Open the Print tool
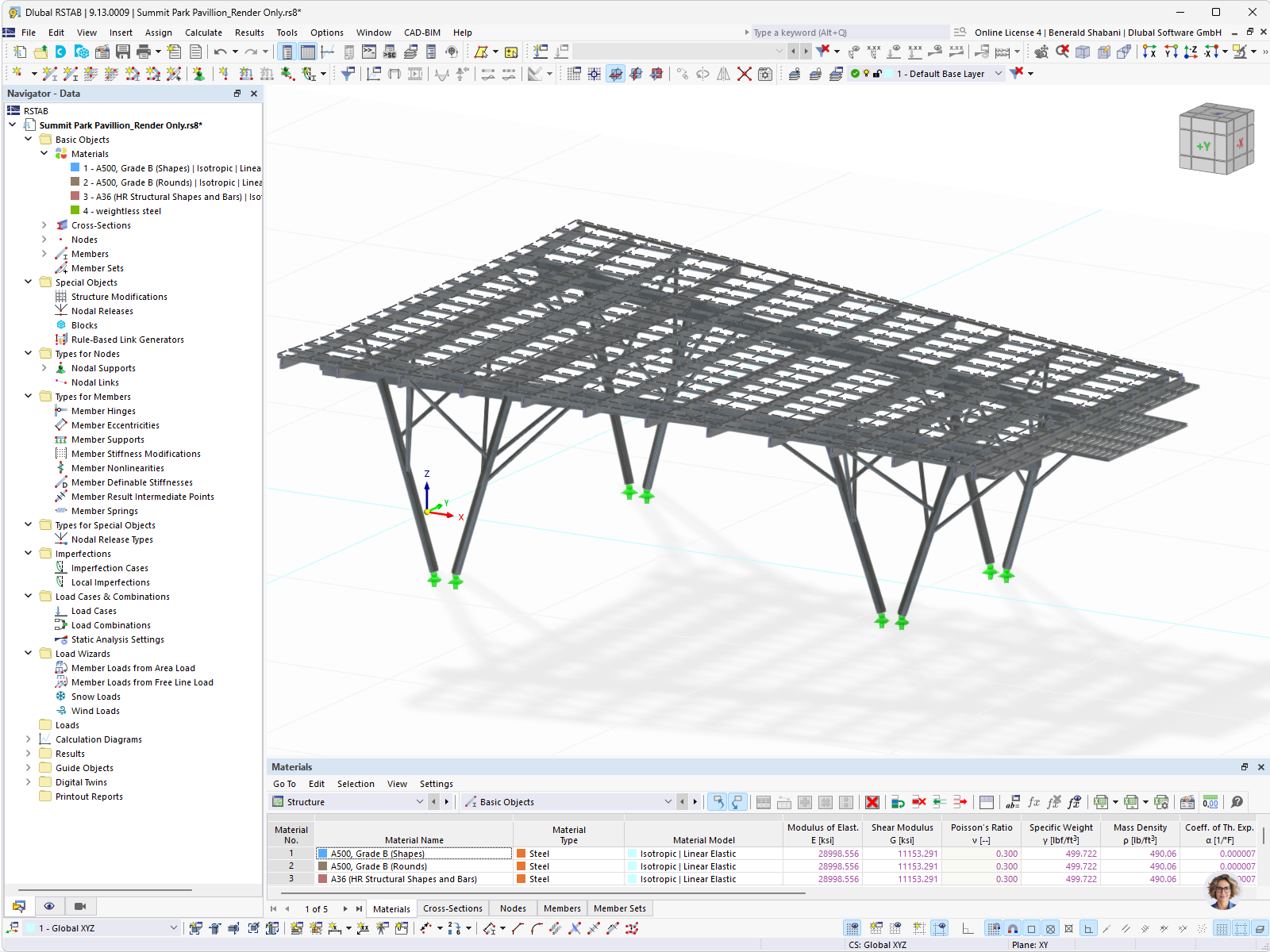The width and height of the screenshot is (1270, 952). [x=144, y=51]
